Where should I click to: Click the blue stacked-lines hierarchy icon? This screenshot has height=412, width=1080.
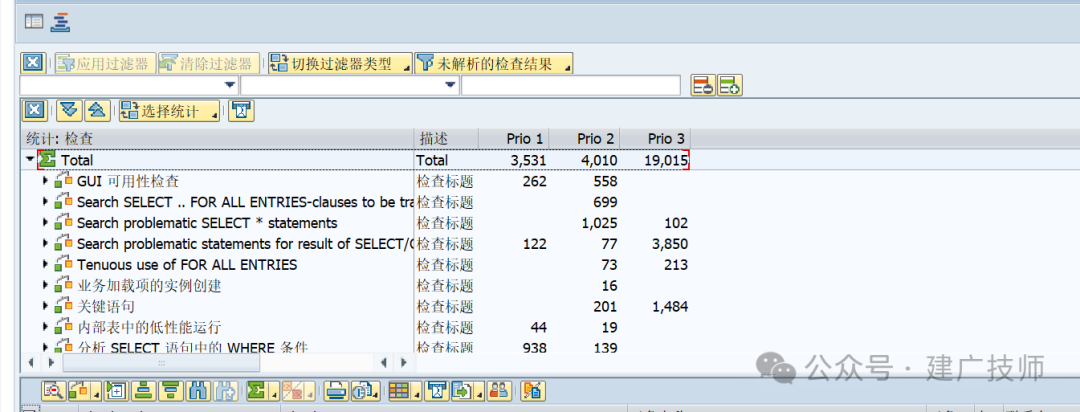pos(60,22)
